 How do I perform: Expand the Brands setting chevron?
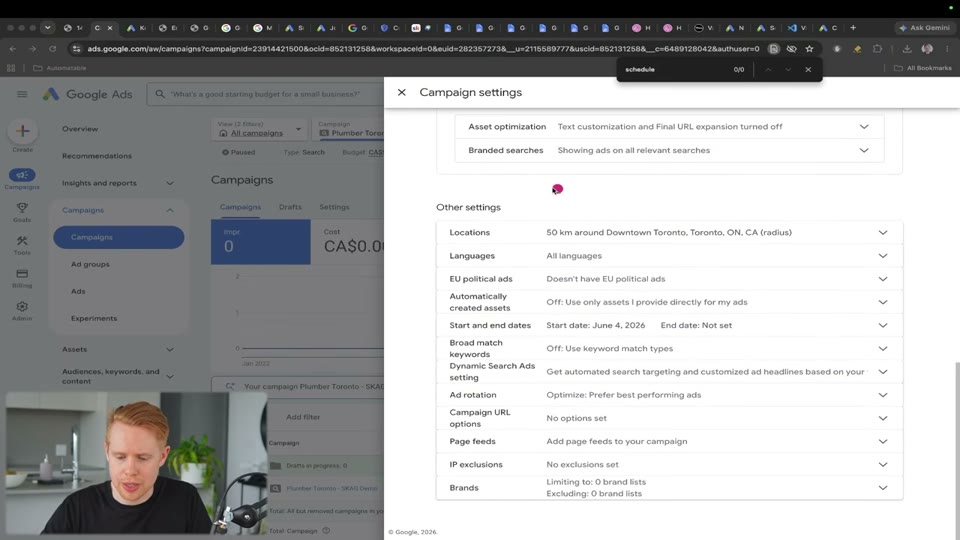tap(882, 488)
